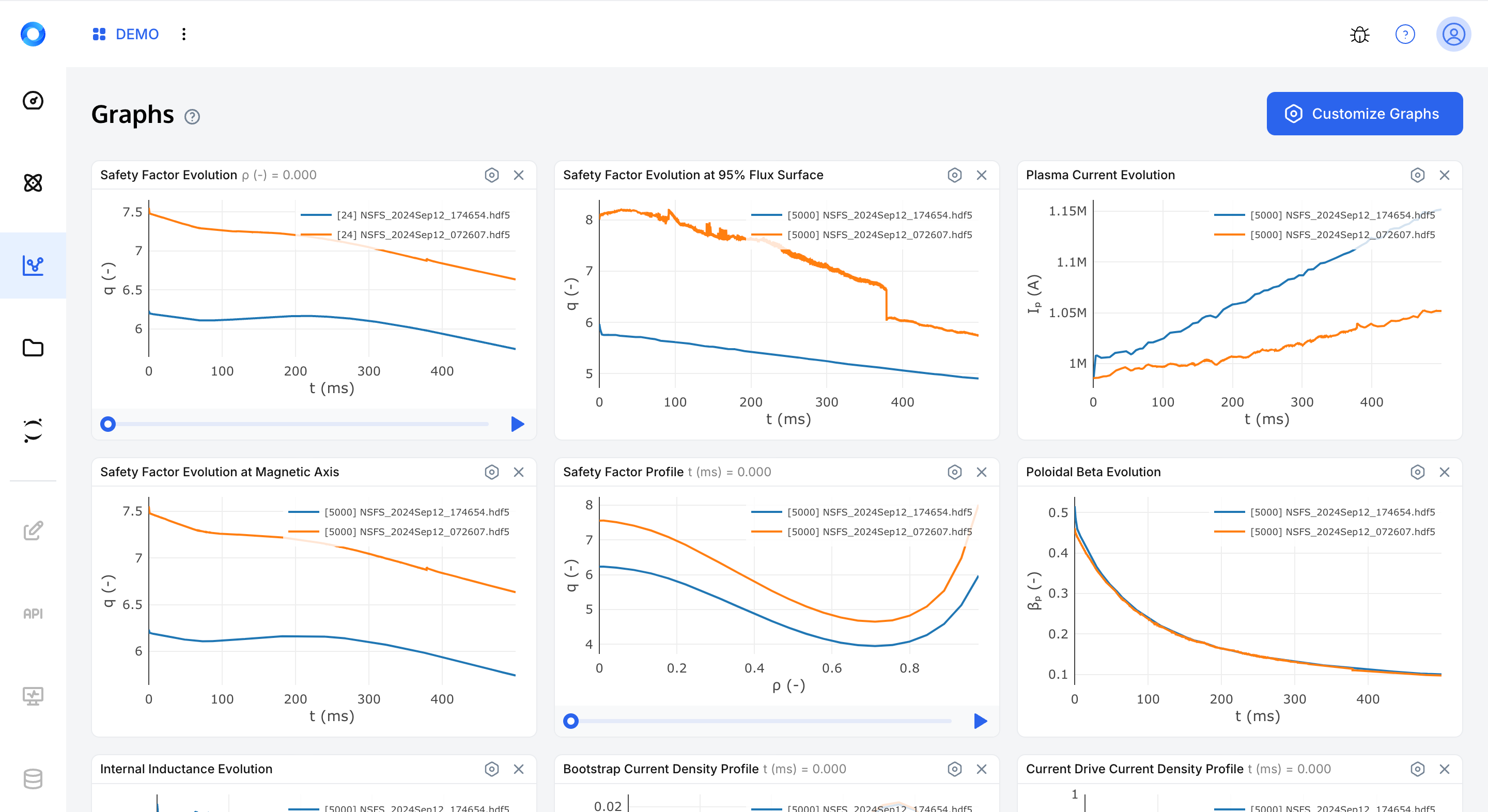Viewport: 1488px width, 812px height.
Task: Click the Safety Factor Profile time slider handle
Action: pyautogui.click(x=571, y=721)
